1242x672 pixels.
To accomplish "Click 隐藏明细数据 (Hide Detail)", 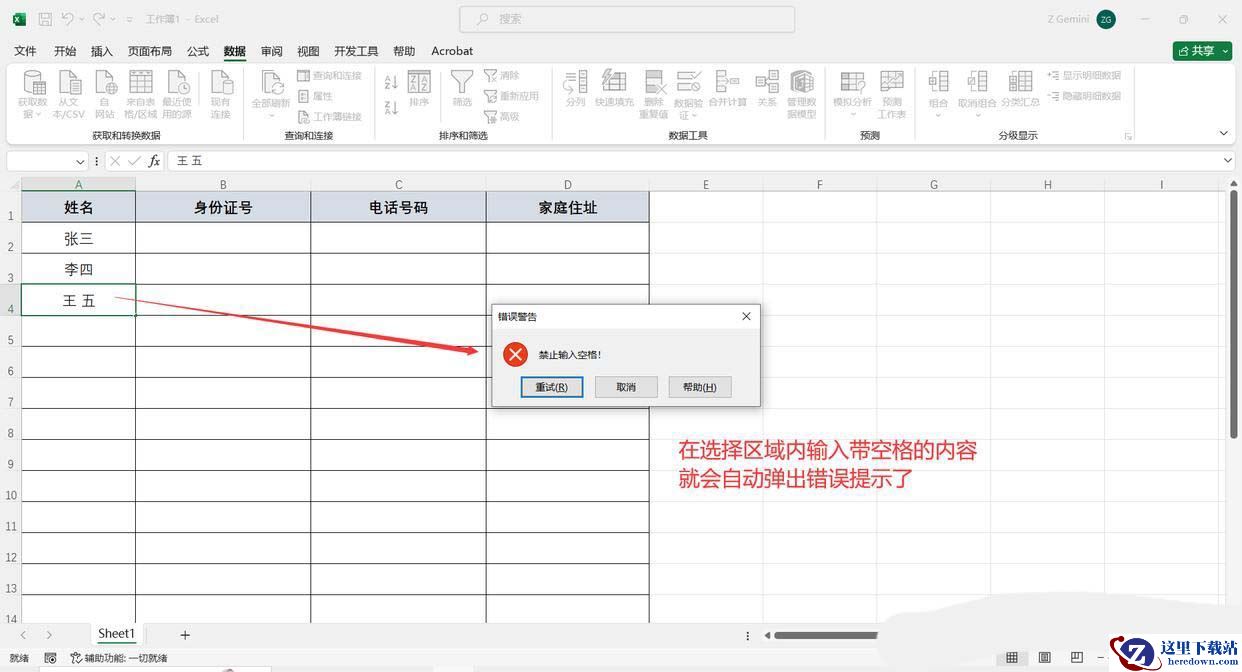I will click(1084, 96).
